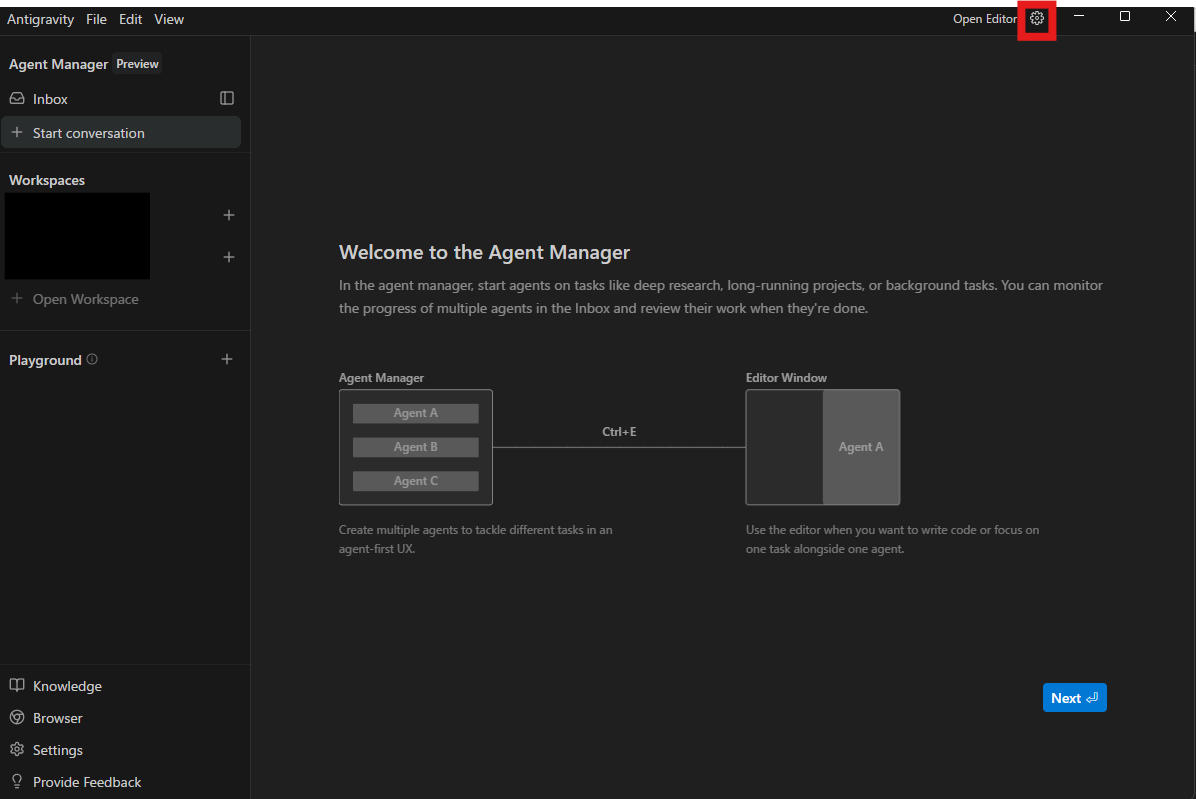
Task: Toggle the sidebar panel icon beside Inbox
Action: point(227,98)
